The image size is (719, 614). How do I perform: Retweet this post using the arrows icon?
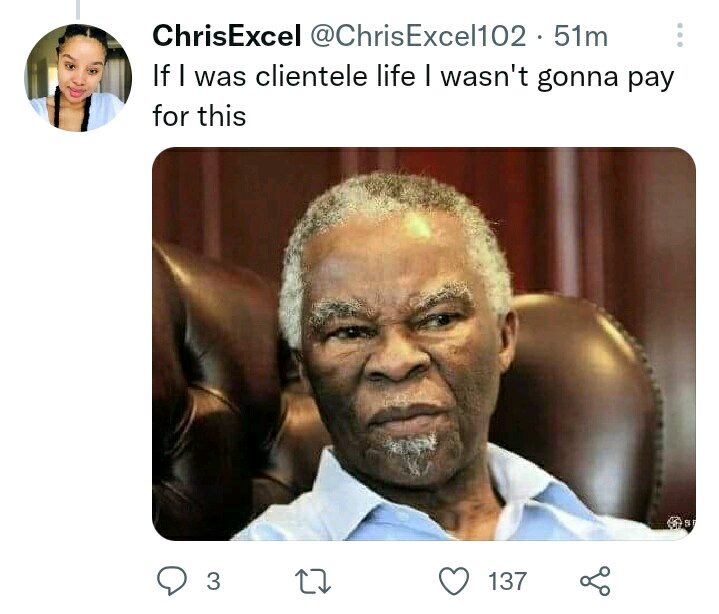point(313,581)
